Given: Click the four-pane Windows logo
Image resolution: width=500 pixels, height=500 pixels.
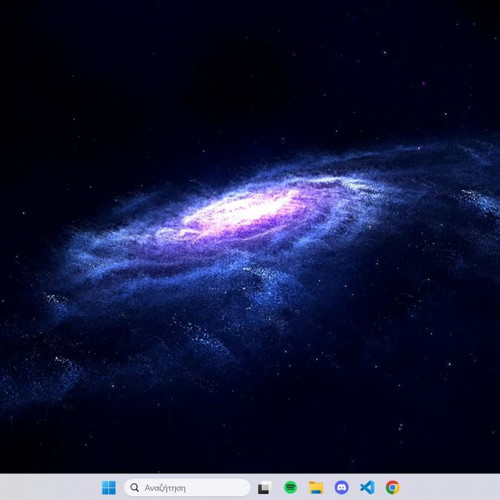Looking at the screenshot, I should 109,488.
